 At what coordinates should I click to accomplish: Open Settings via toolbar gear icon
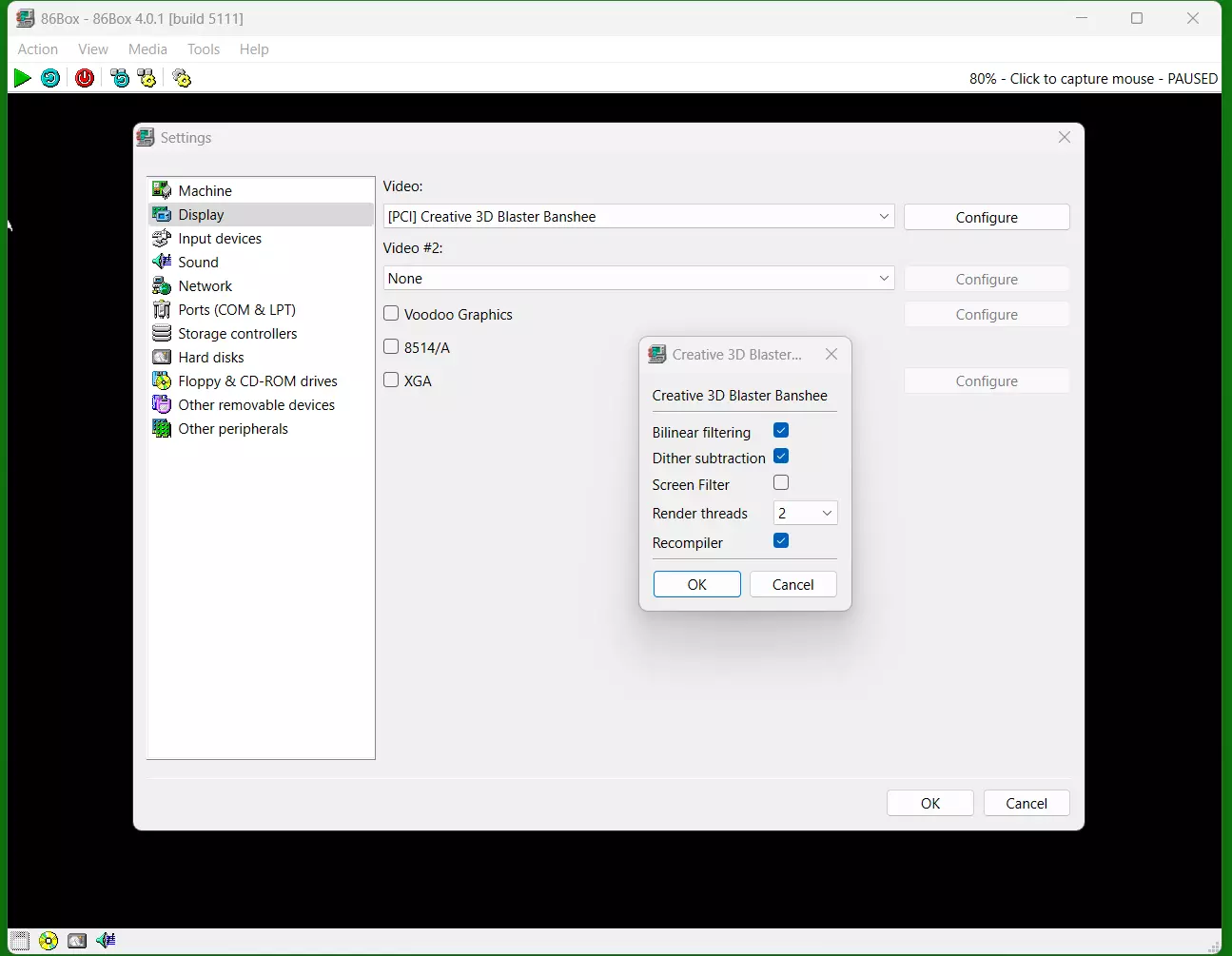[x=182, y=78]
